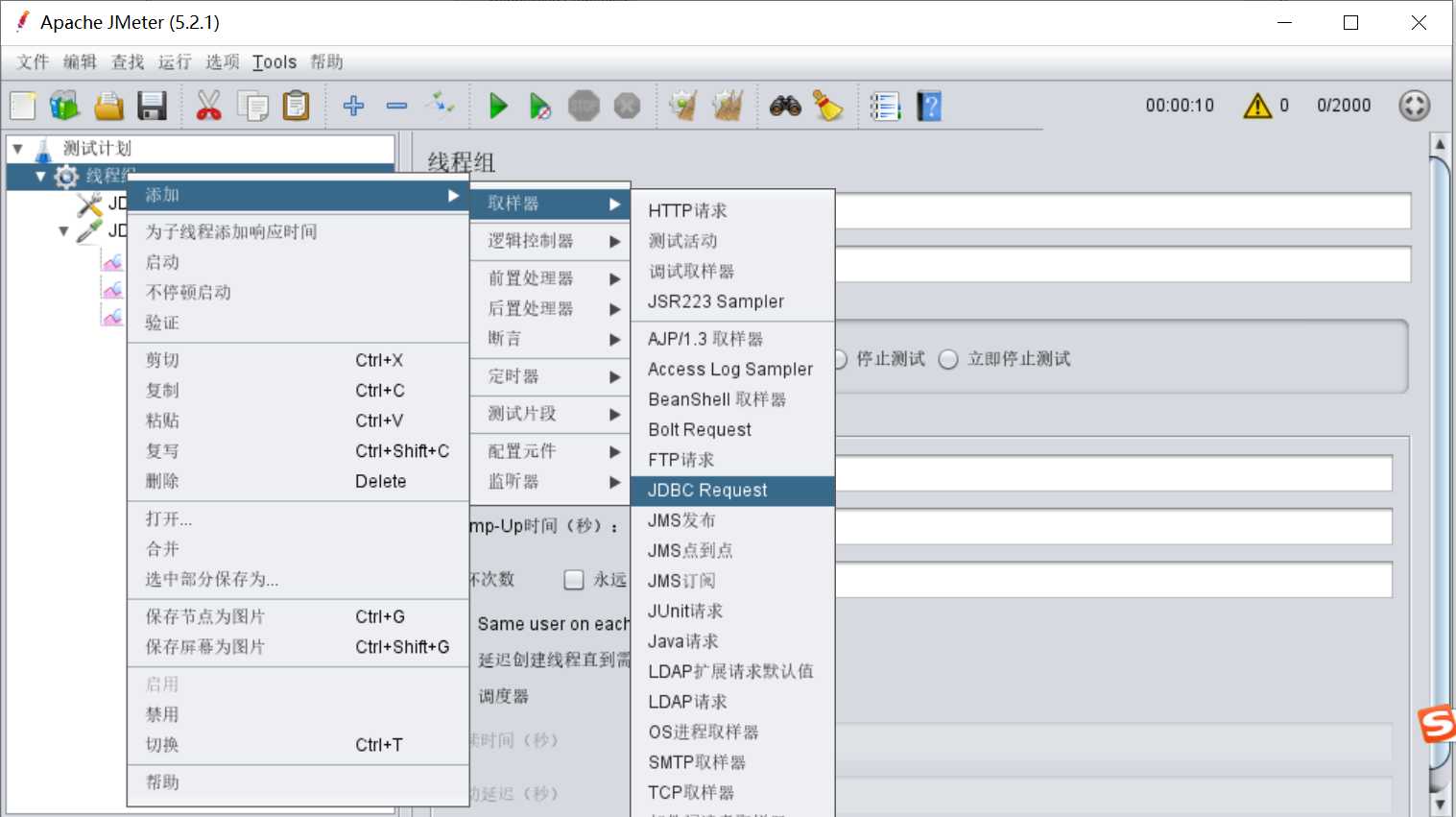Click the 00:00:10 elapsed time text

1180,106
